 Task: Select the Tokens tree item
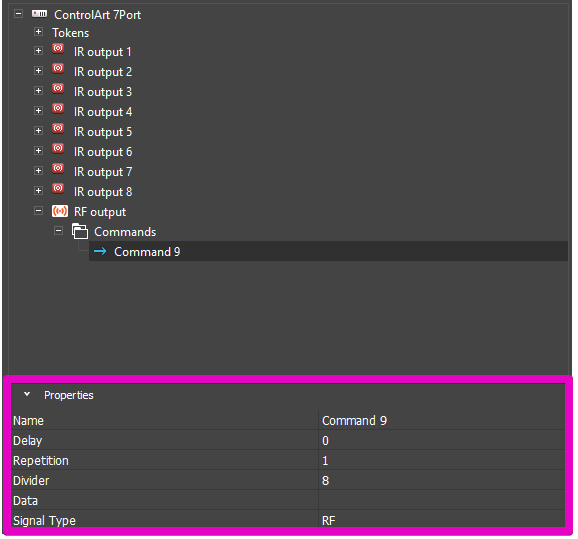point(70,33)
